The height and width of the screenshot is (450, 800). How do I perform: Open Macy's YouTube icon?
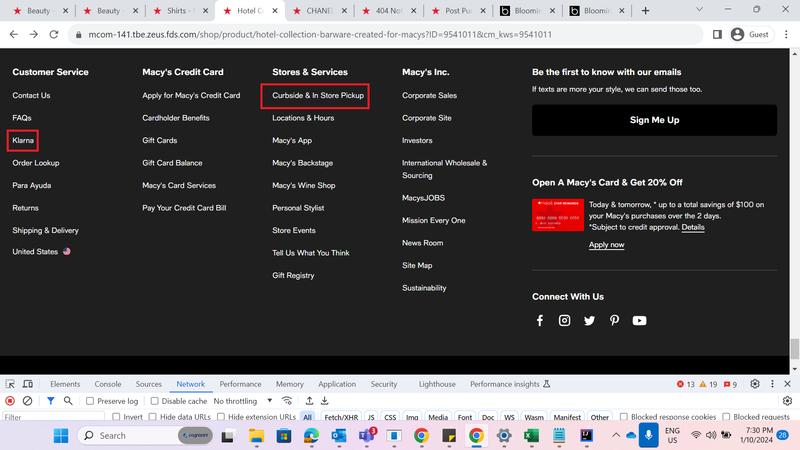coord(639,320)
